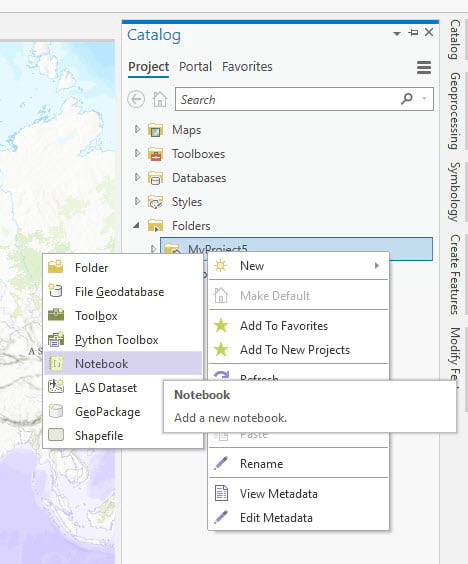Switch to the Portal tab
Viewport: 468px width, 564px height.
(x=195, y=67)
